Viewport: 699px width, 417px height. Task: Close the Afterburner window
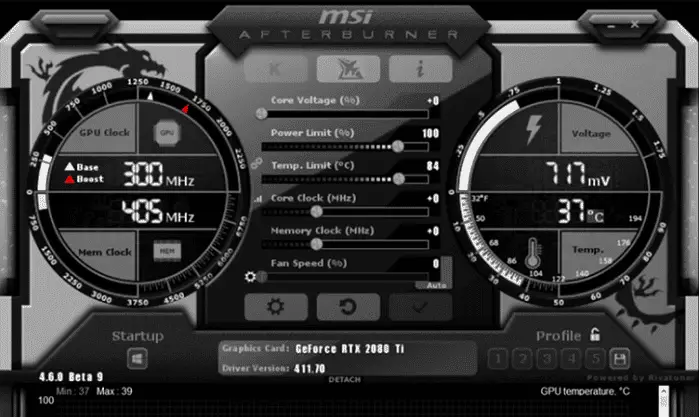[x=635, y=24]
